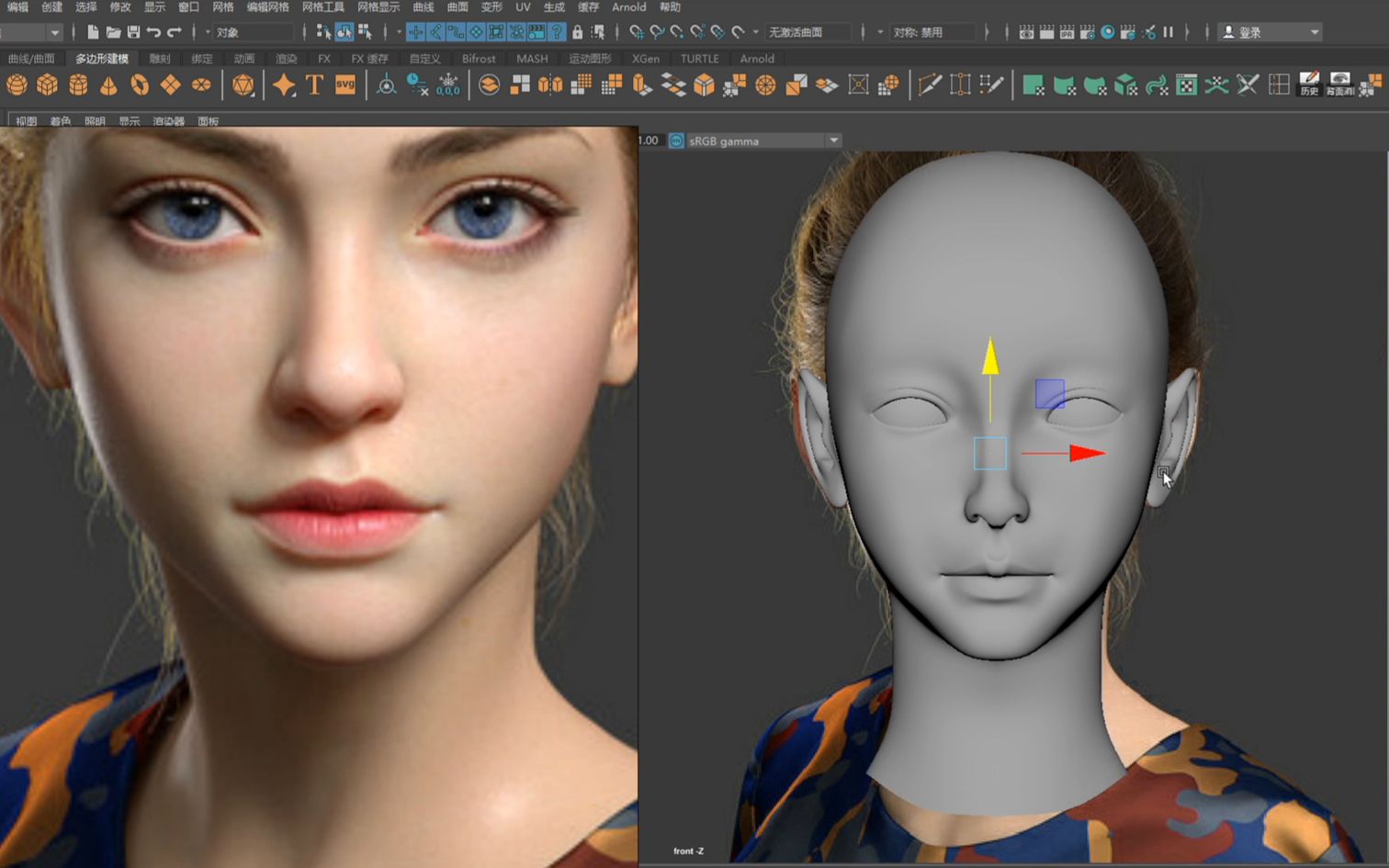Toggle the view transform icon beside sRGB gamma
Image resolution: width=1389 pixels, height=868 pixels.
click(x=676, y=141)
